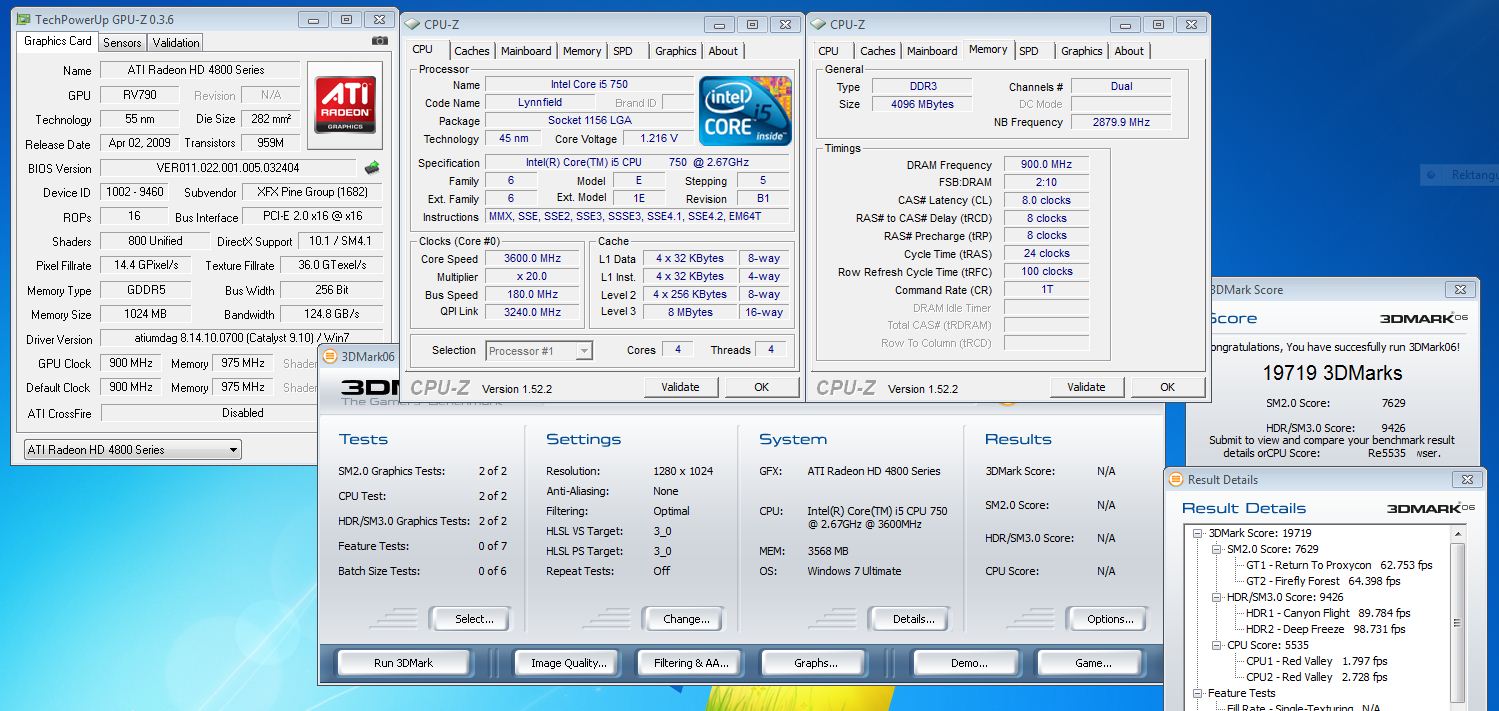Viewport: 1499px width, 711px height.
Task: Click Validate in CPU-Z memory timings window
Action: click(1086, 387)
